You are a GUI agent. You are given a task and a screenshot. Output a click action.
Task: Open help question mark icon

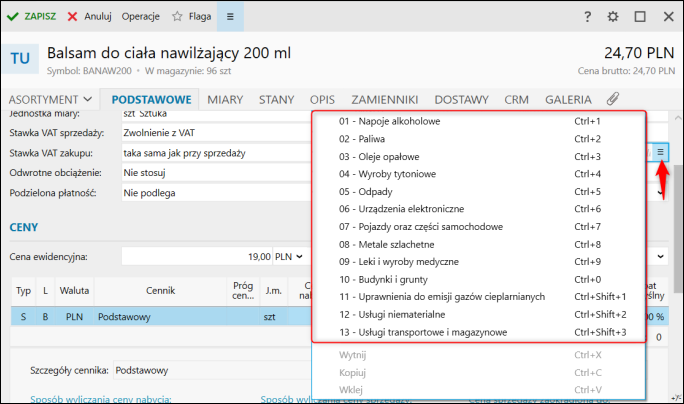(587, 17)
